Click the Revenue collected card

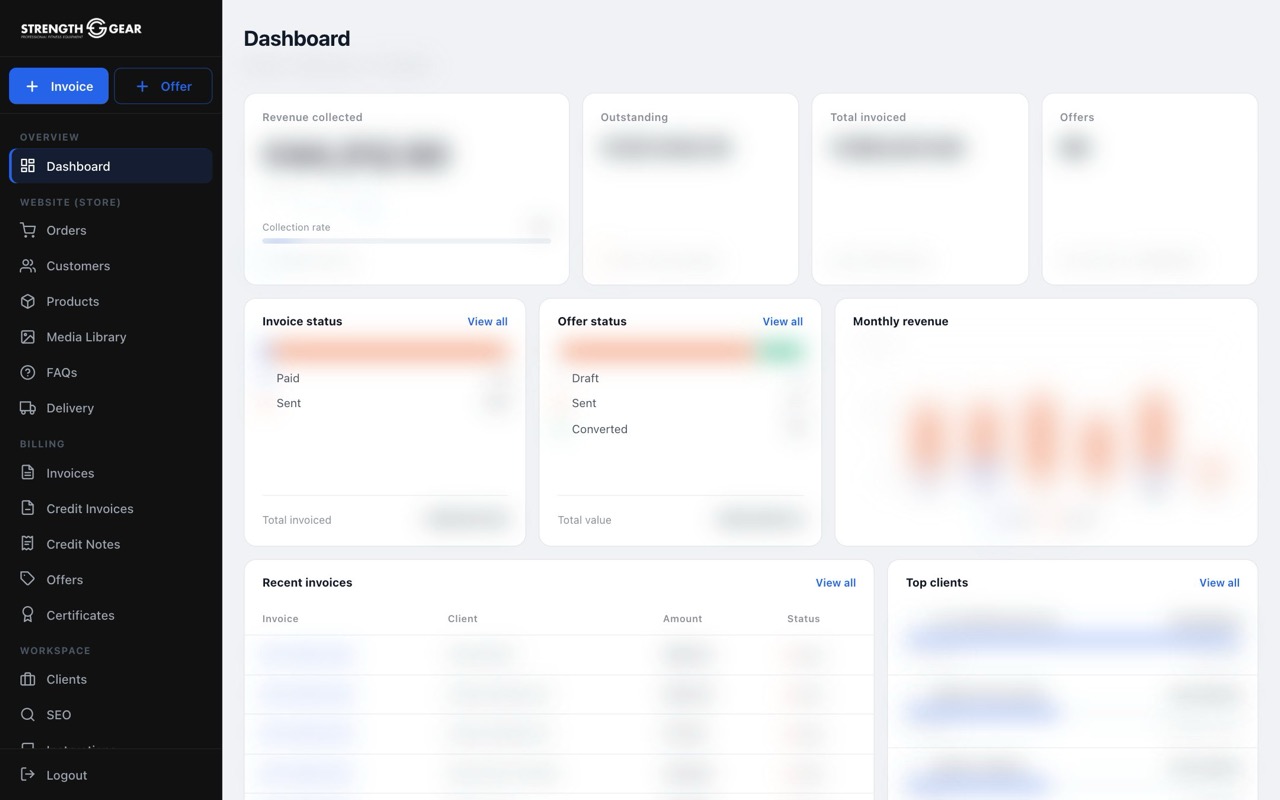click(x=407, y=189)
